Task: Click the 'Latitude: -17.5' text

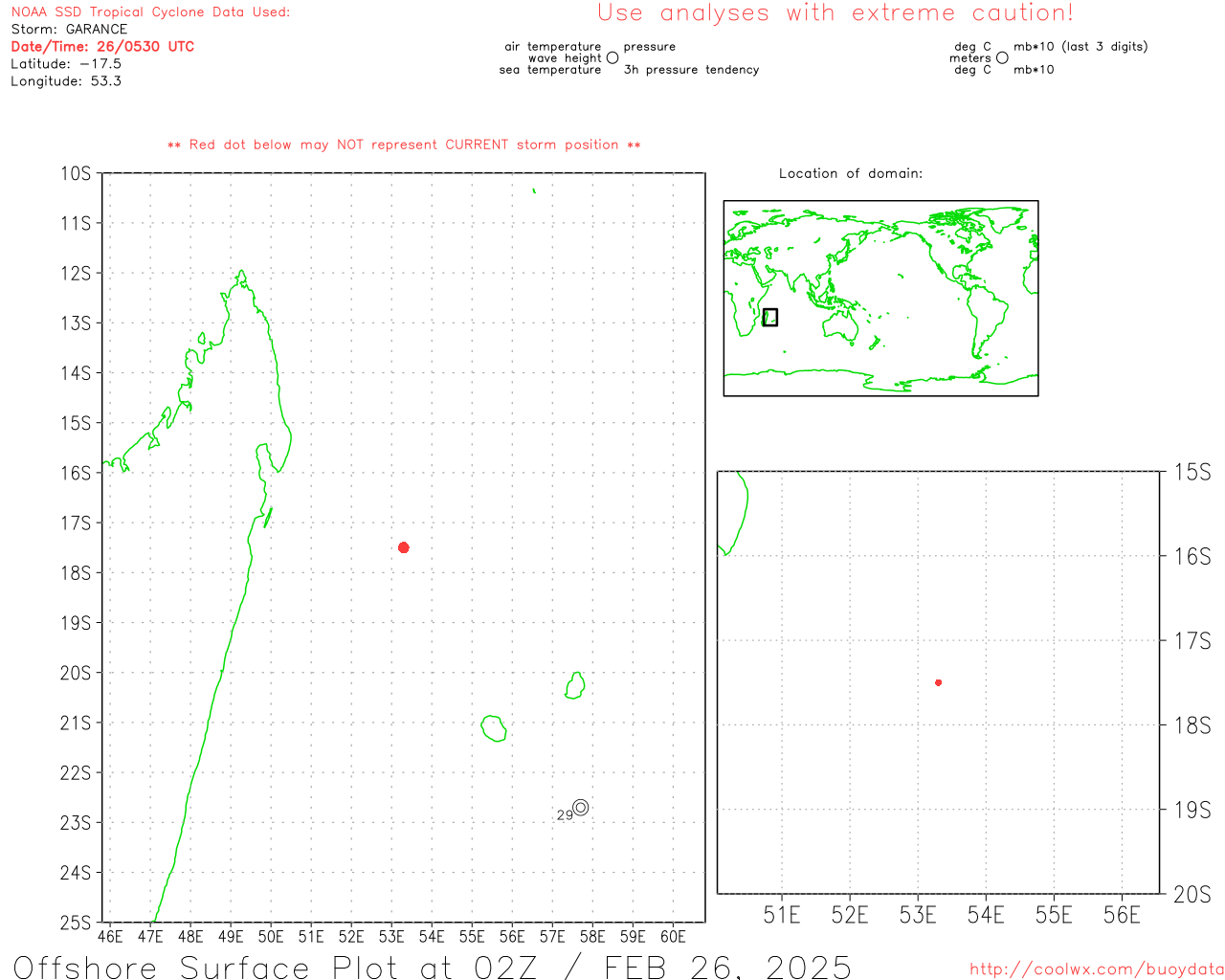Action: (x=66, y=63)
